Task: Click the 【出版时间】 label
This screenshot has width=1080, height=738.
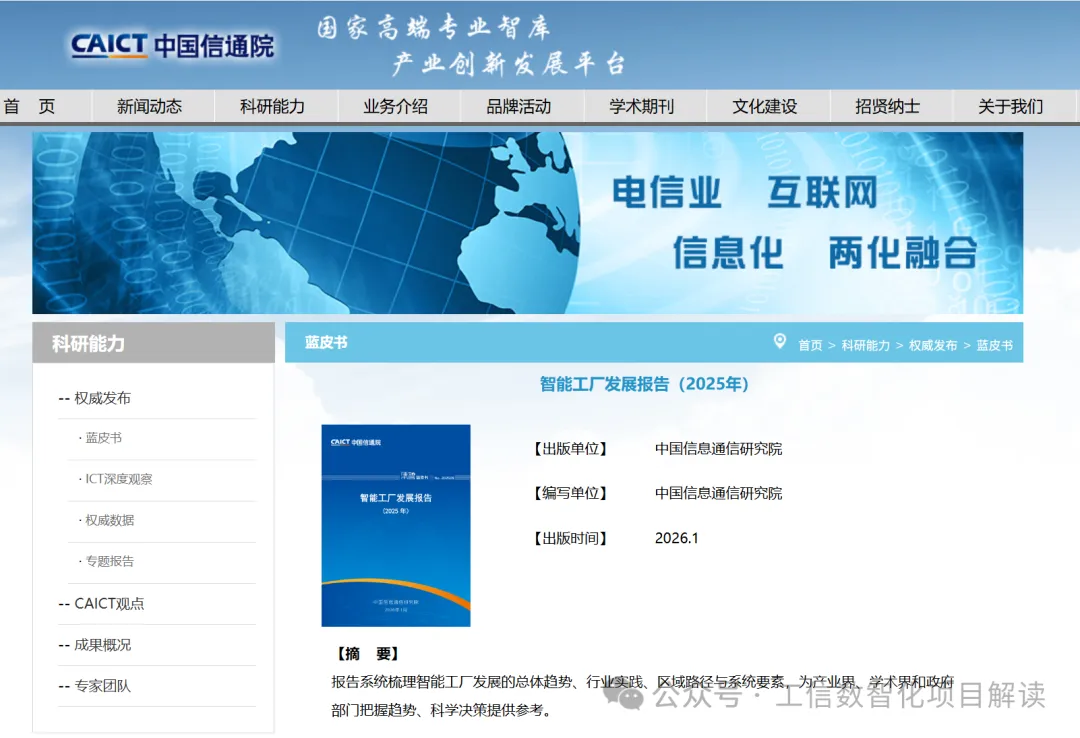Action: 570,538
